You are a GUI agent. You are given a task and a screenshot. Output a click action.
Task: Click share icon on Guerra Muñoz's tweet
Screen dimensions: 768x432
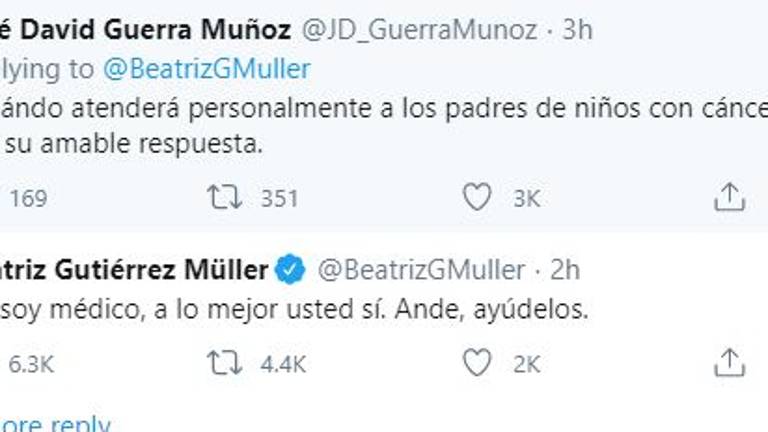tap(730, 198)
